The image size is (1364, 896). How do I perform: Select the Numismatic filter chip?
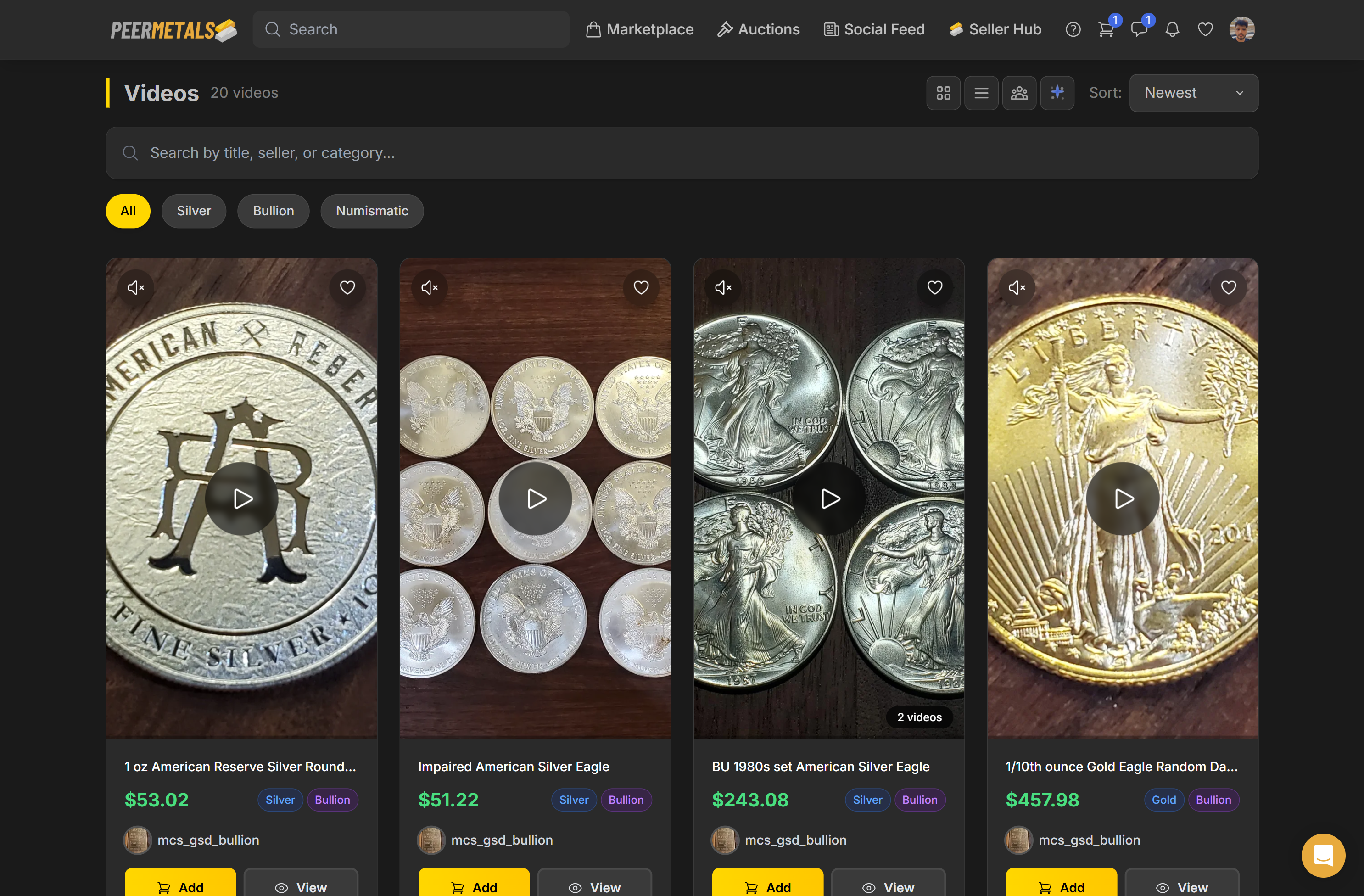(x=372, y=211)
